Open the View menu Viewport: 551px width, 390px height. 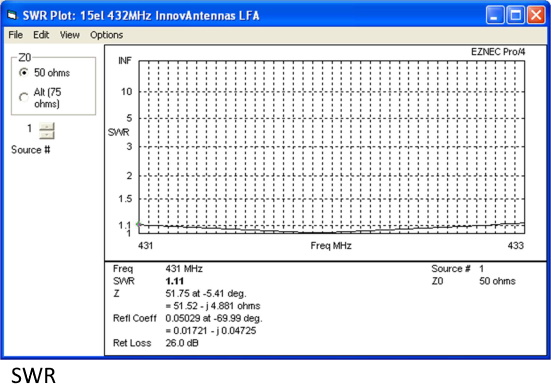(x=70, y=35)
